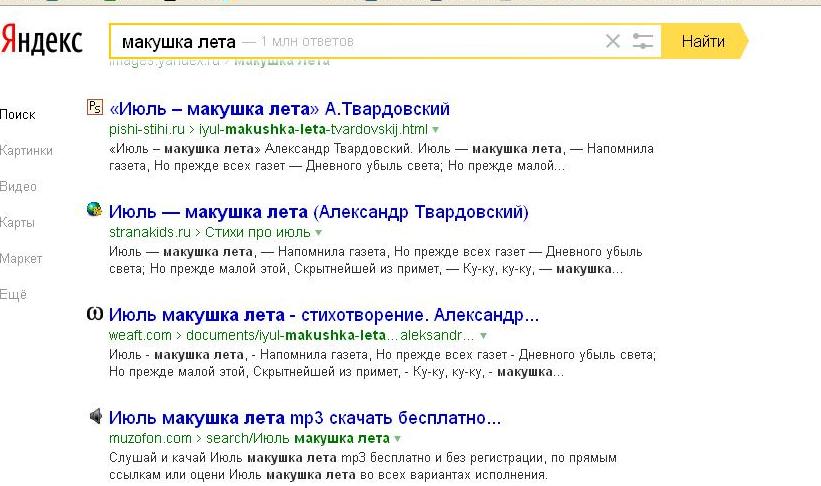Click the pishi-stihi.ru favicon icon

(x=95, y=107)
